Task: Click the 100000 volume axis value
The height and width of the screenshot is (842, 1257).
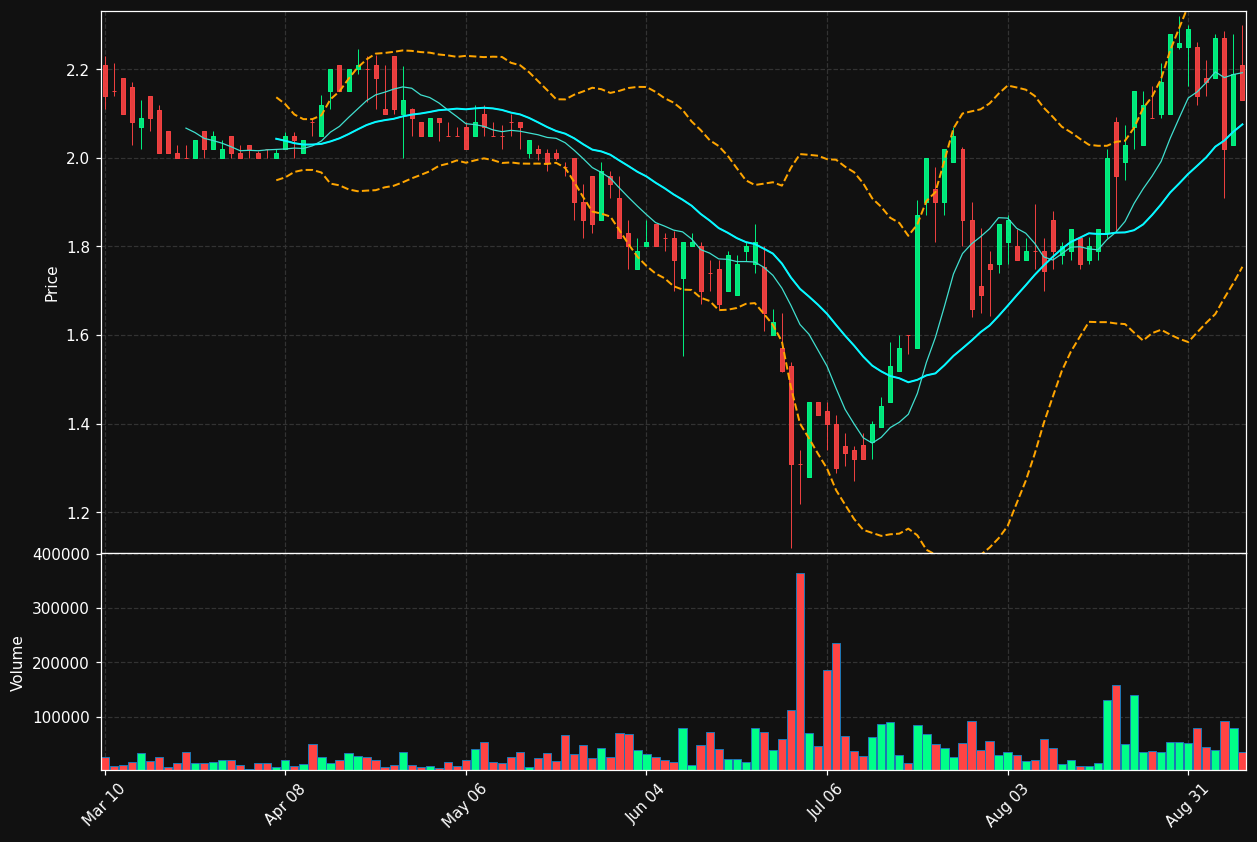Action: pos(62,717)
